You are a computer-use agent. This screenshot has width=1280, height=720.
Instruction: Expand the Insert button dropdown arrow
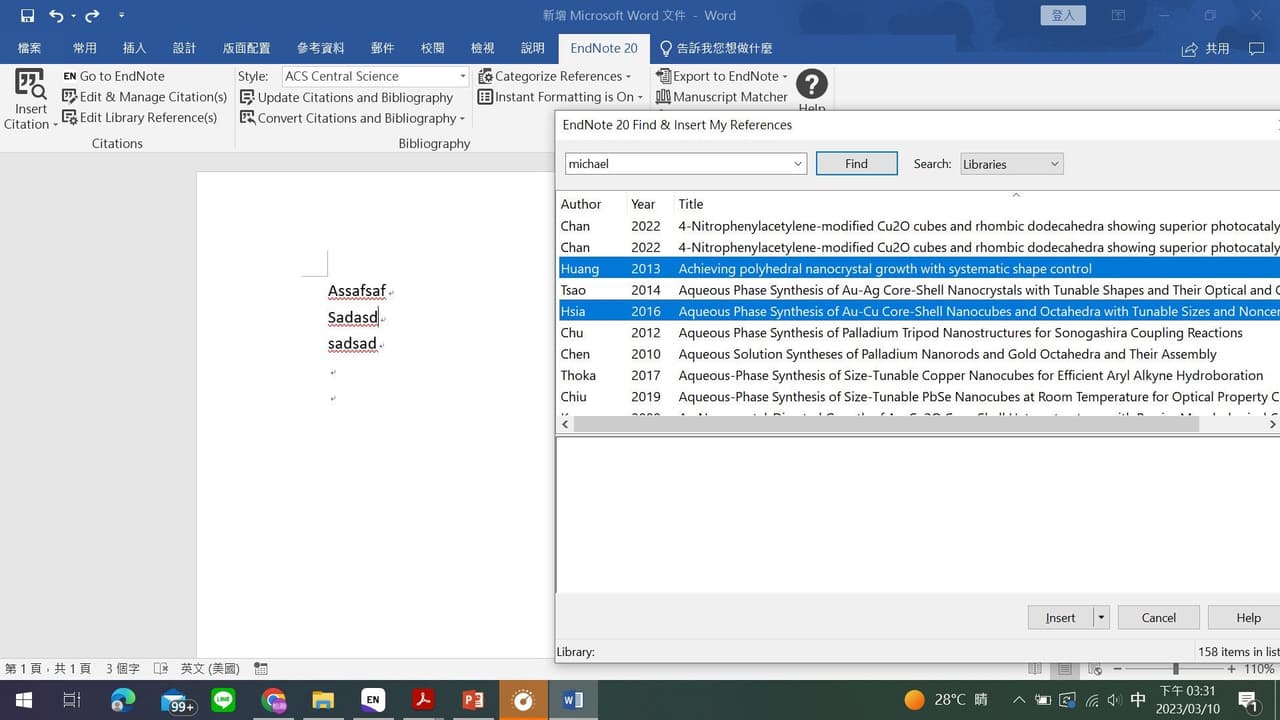click(1101, 618)
